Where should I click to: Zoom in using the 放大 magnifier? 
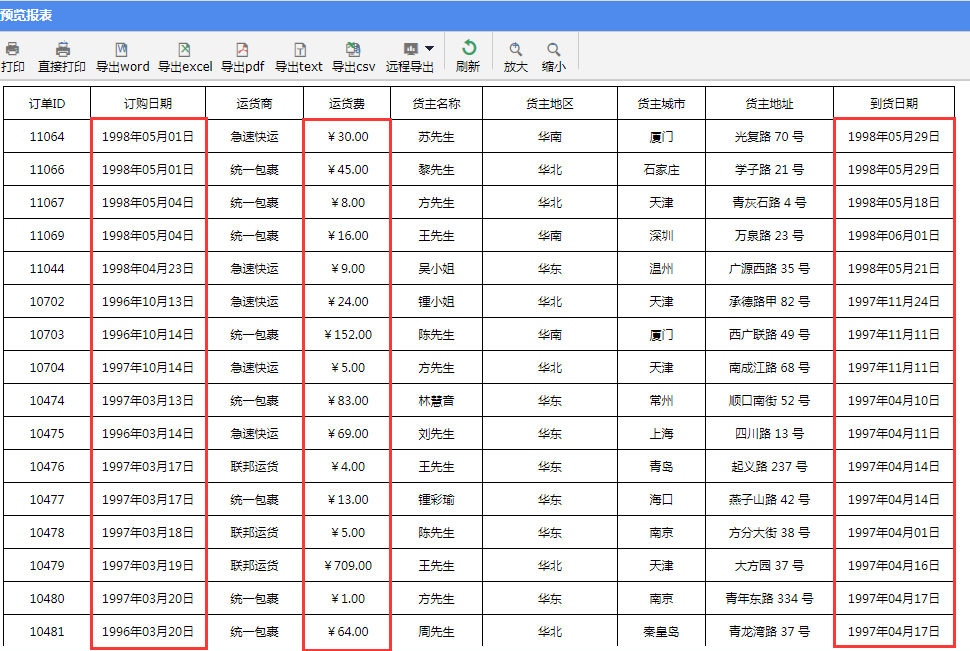point(515,49)
